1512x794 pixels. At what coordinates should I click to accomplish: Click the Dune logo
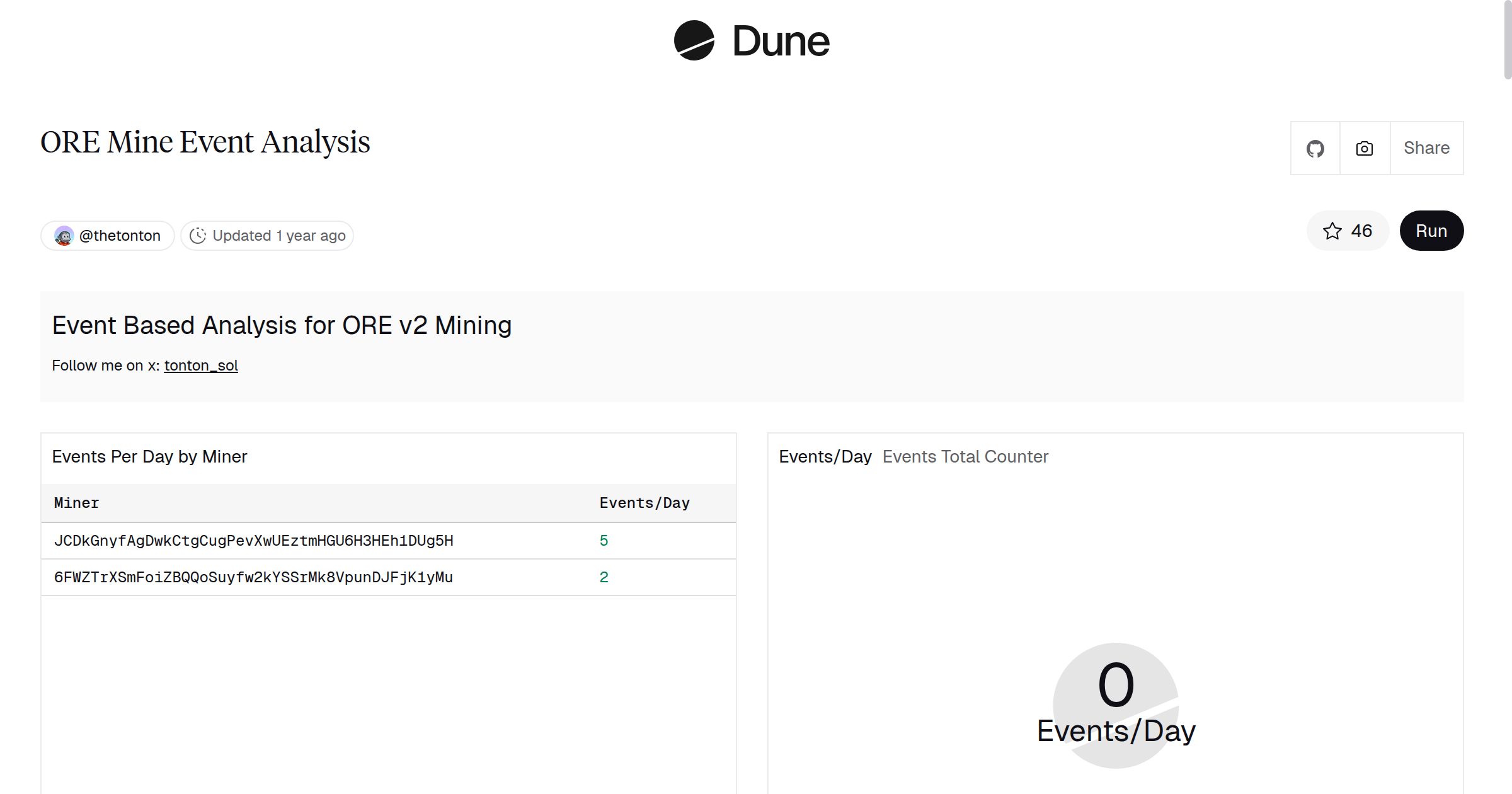click(x=752, y=42)
